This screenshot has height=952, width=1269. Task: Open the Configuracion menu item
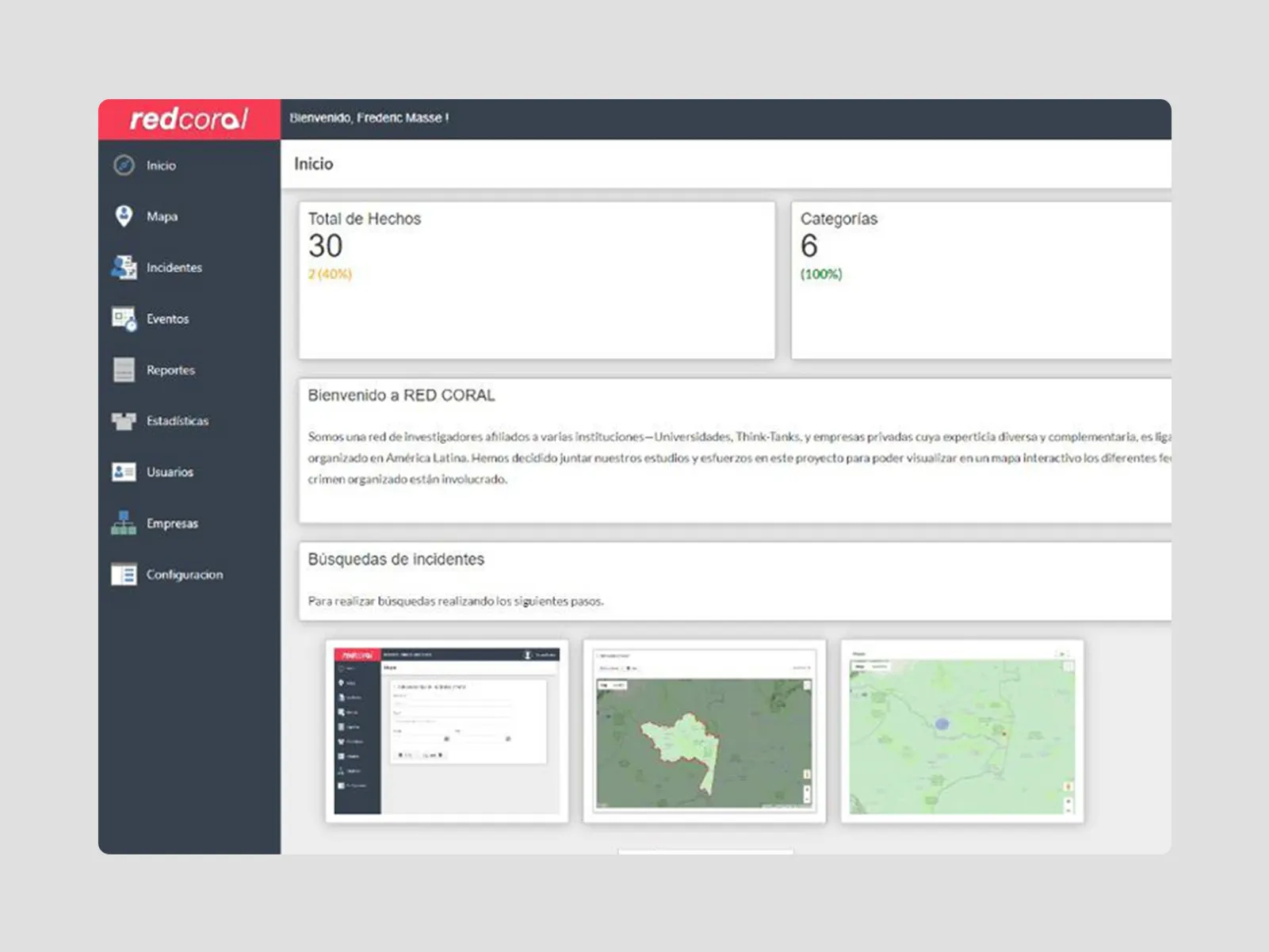pyautogui.click(x=183, y=575)
